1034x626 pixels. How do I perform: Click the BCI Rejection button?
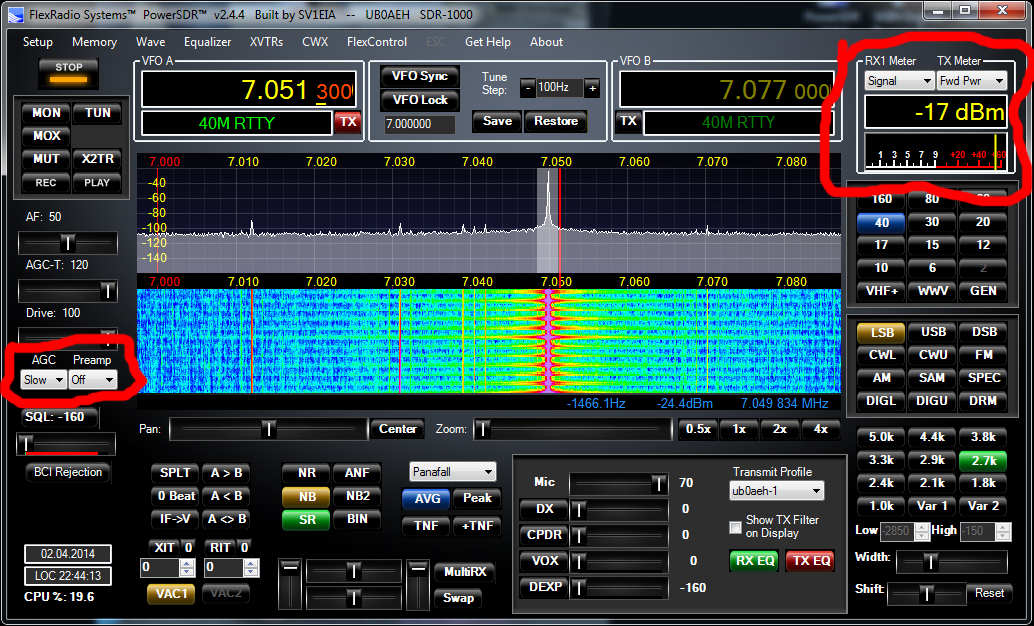tap(68, 472)
